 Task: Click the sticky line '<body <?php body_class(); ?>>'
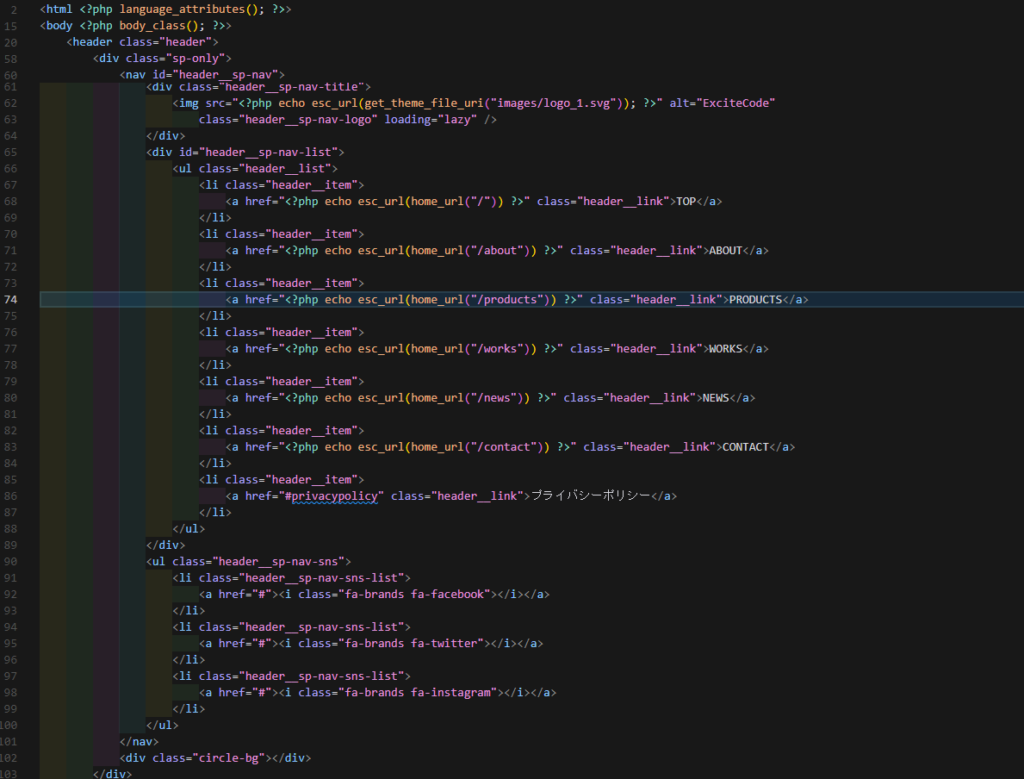[136, 25]
